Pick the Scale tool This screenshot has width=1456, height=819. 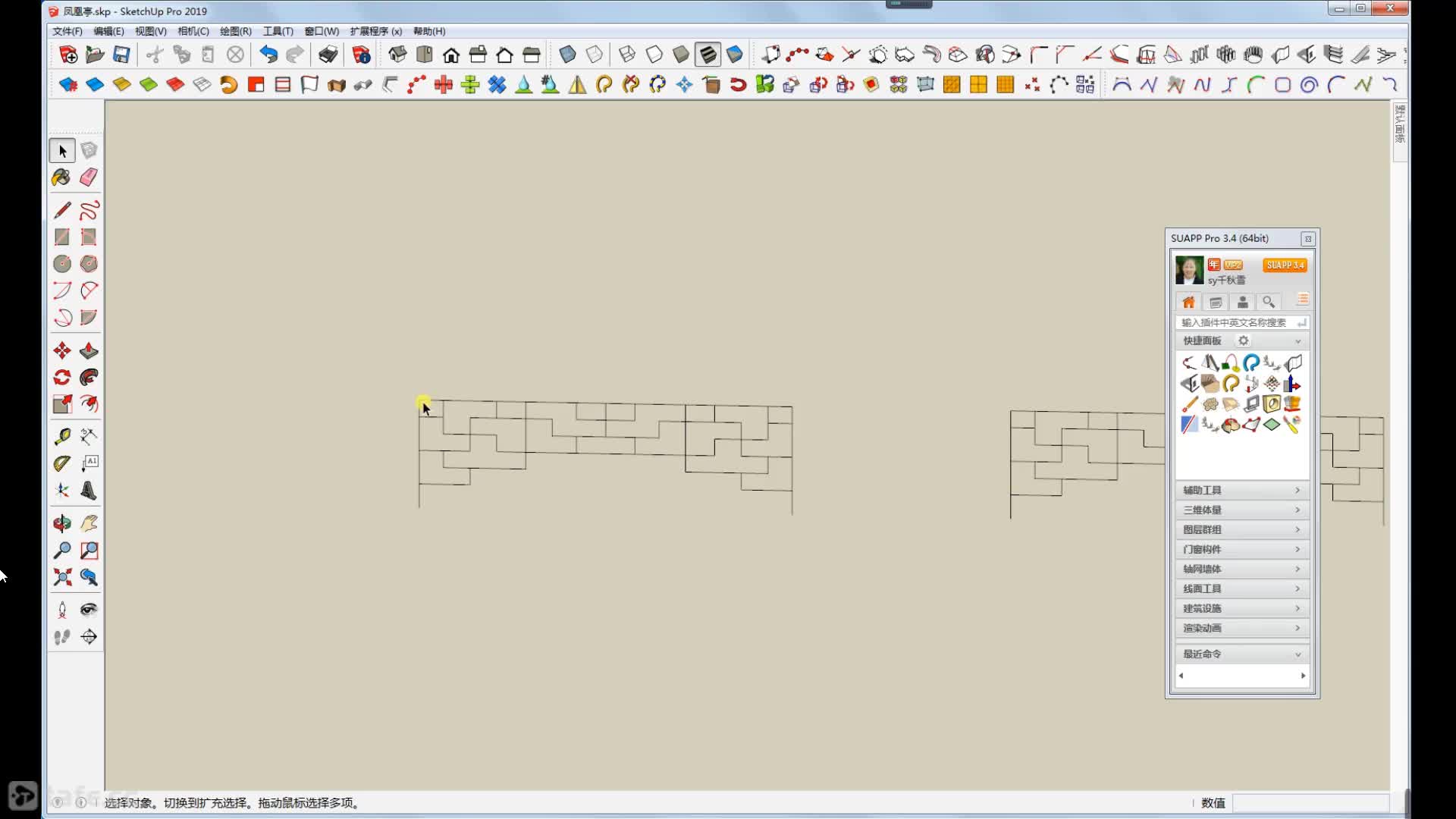point(62,404)
